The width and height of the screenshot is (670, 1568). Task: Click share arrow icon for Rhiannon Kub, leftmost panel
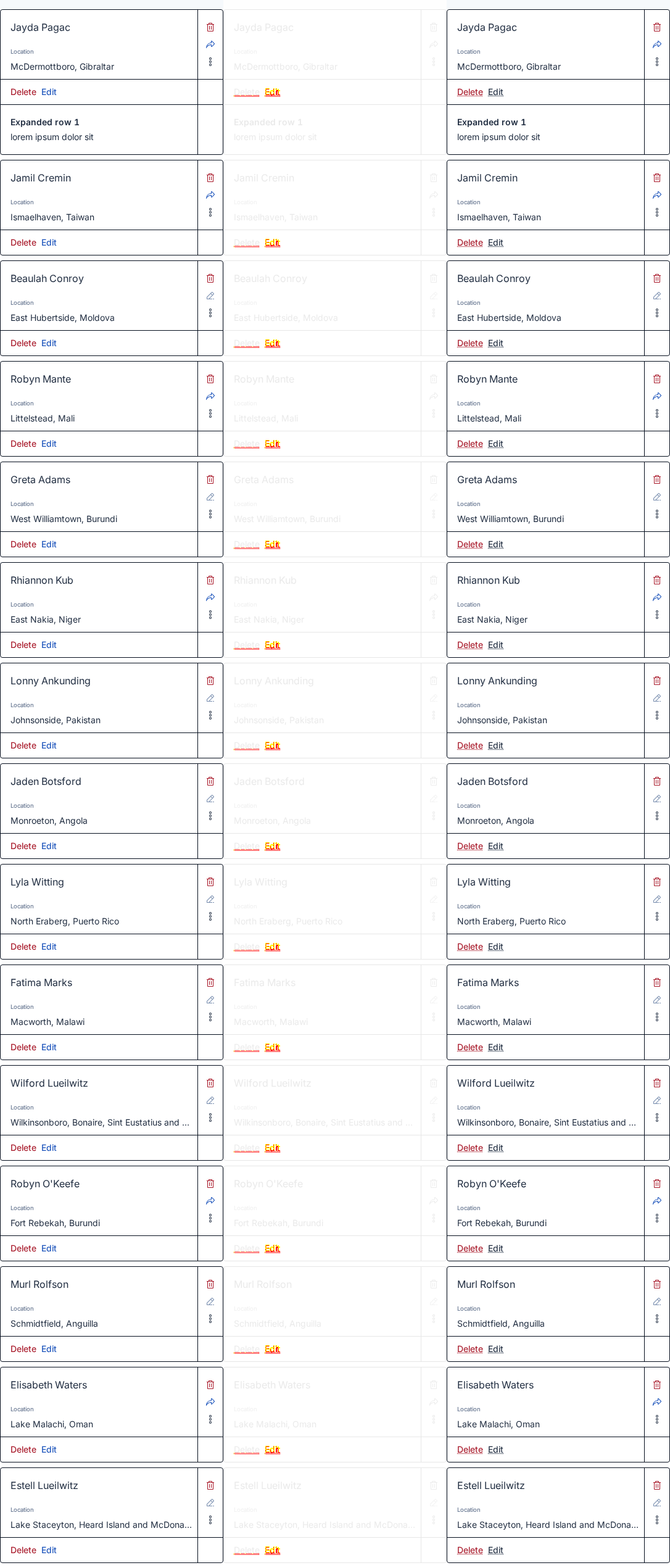coord(210,597)
